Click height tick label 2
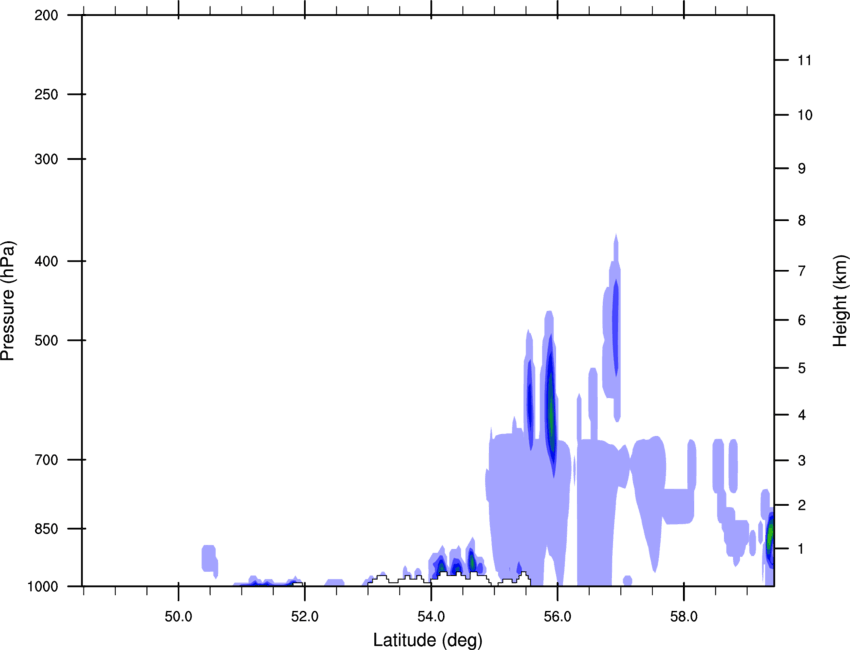Viewport: 850px width, 650px height. [801, 505]
